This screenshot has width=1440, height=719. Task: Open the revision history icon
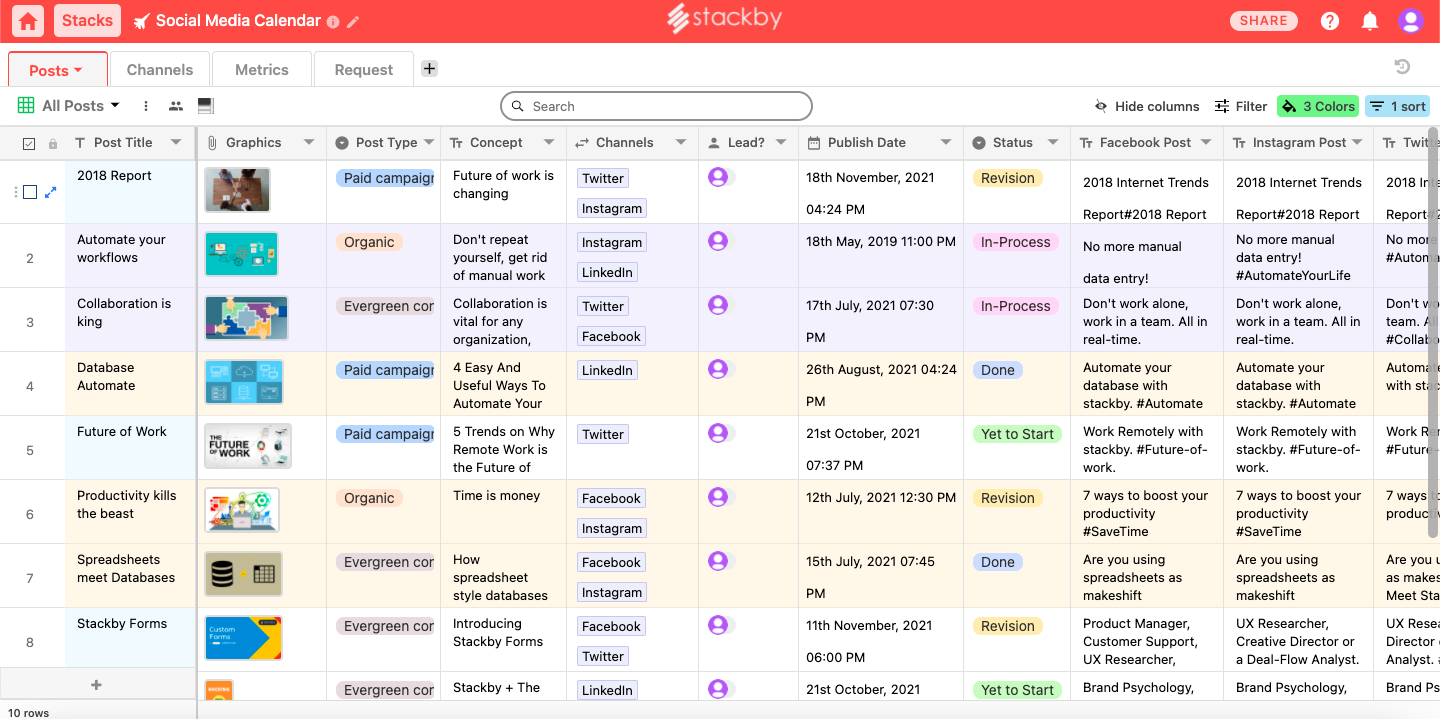point(1402,67)
